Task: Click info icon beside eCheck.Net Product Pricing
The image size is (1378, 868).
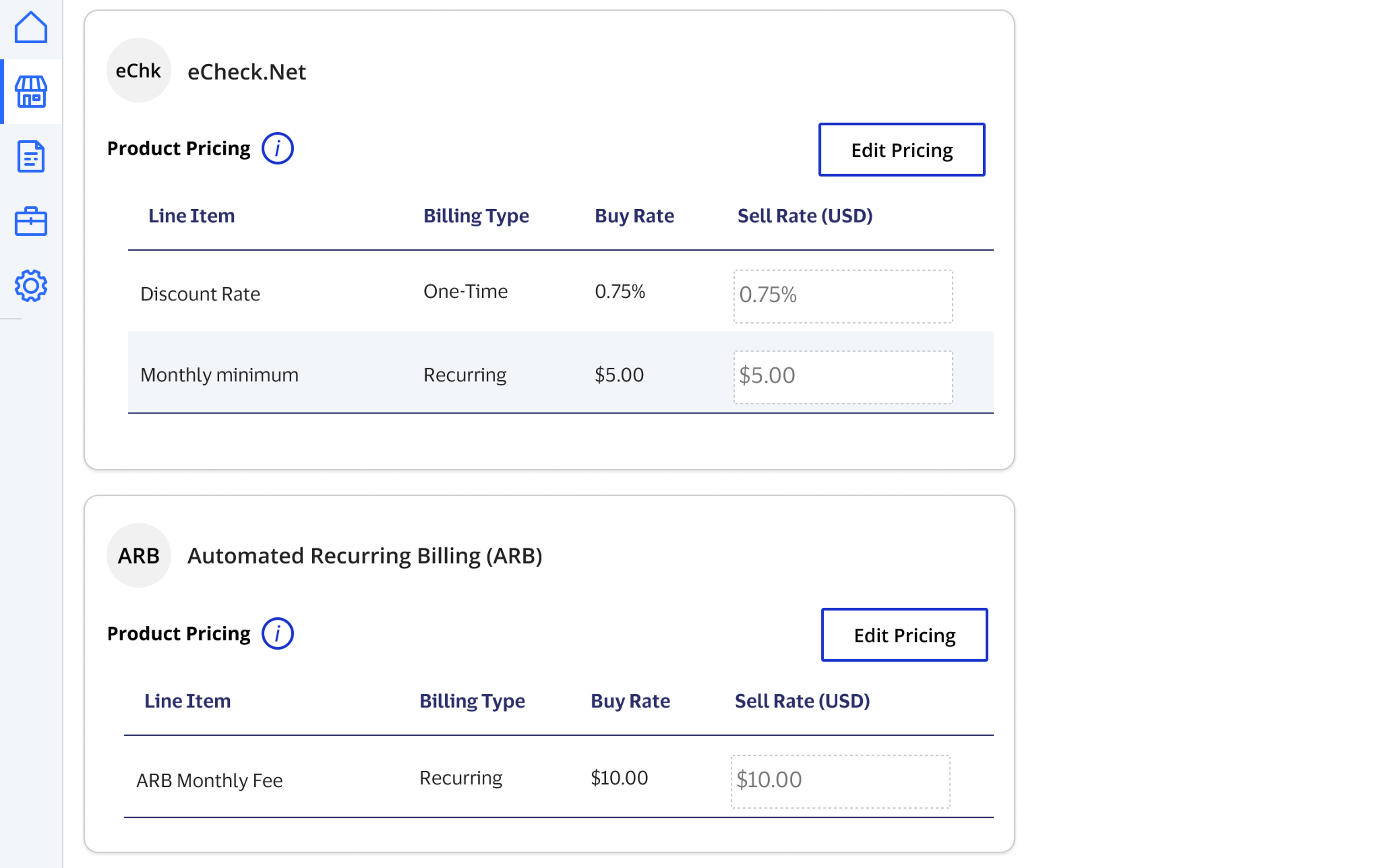Action: (x=278, y=149)
